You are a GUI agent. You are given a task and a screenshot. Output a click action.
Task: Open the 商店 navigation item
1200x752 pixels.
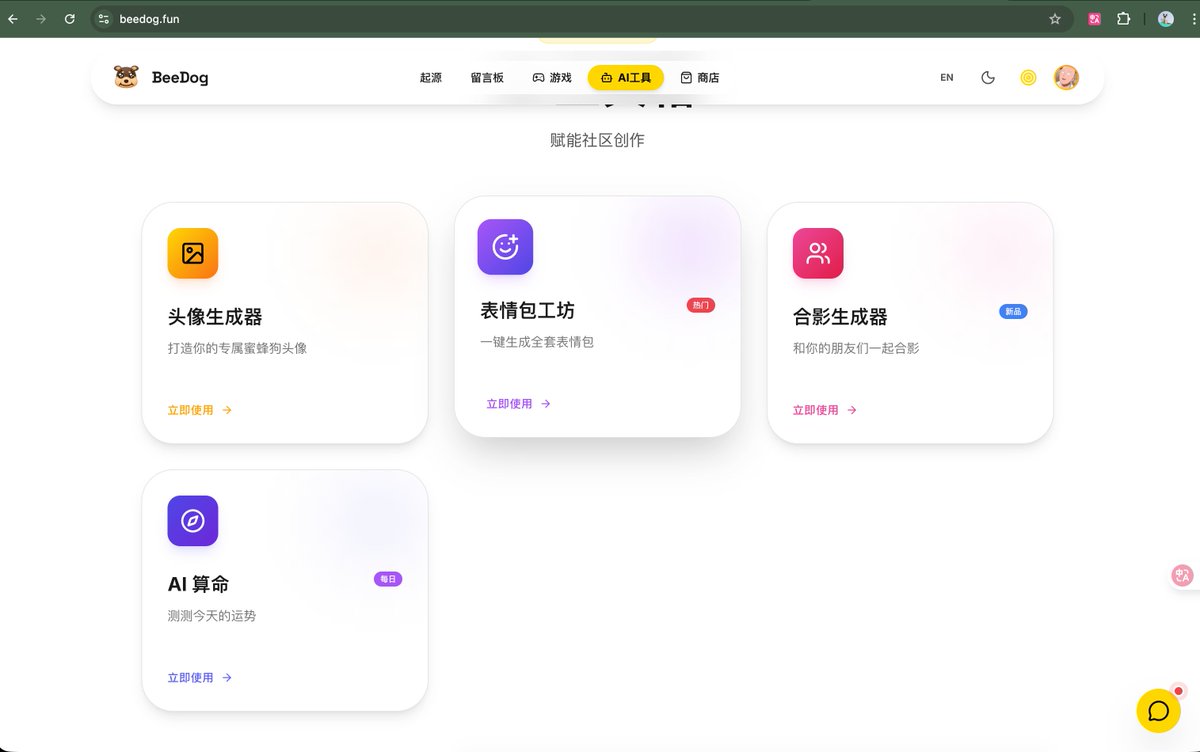[700, 78]
